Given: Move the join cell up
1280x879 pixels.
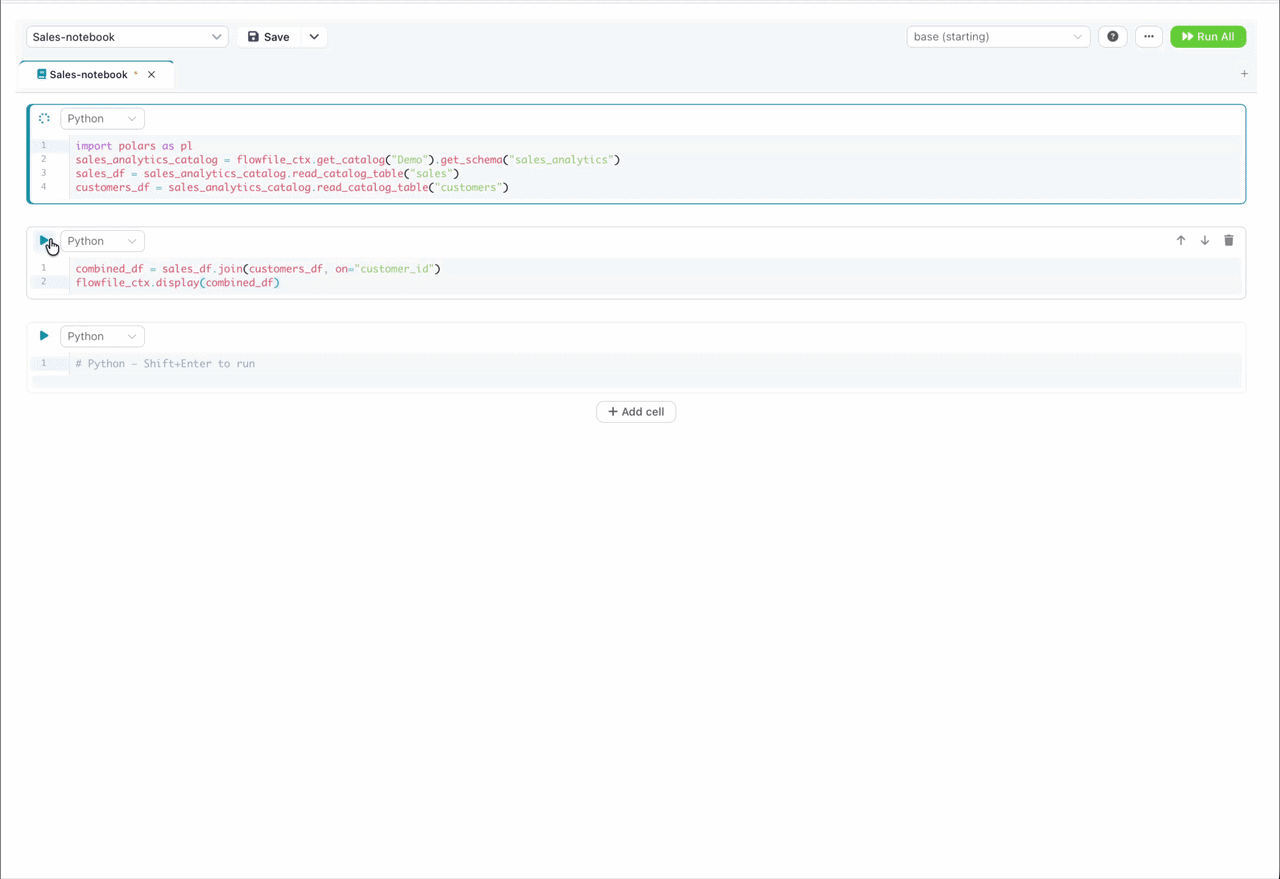Looking at the screenshot, I should click(x=1181, y=241).
